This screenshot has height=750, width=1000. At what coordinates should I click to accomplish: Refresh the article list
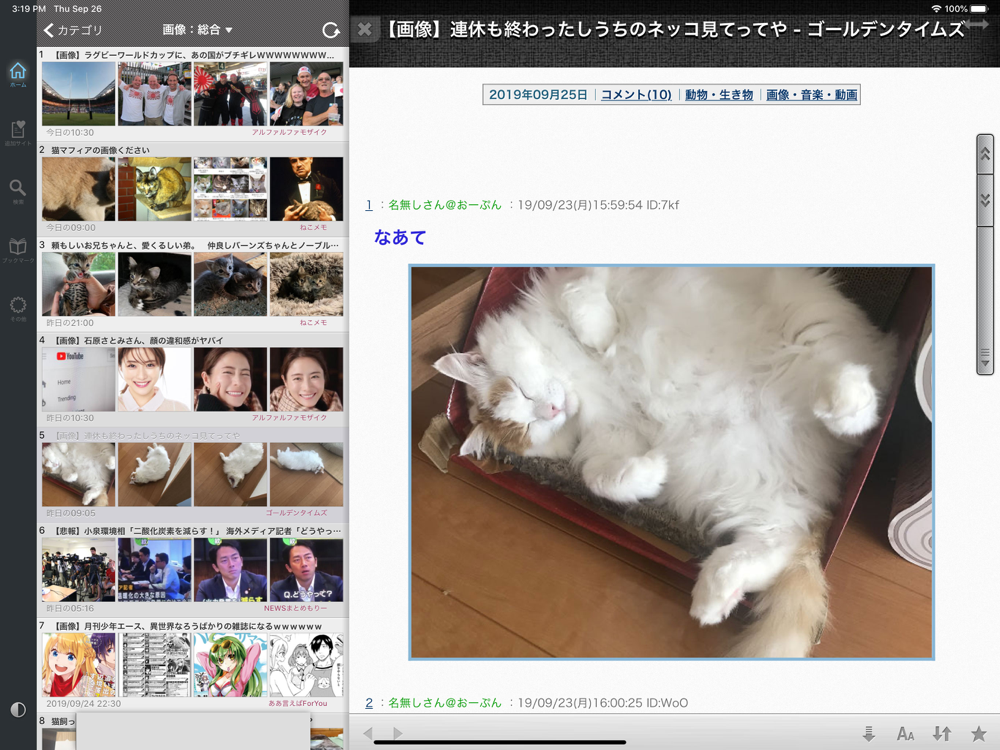coord(330,30)
